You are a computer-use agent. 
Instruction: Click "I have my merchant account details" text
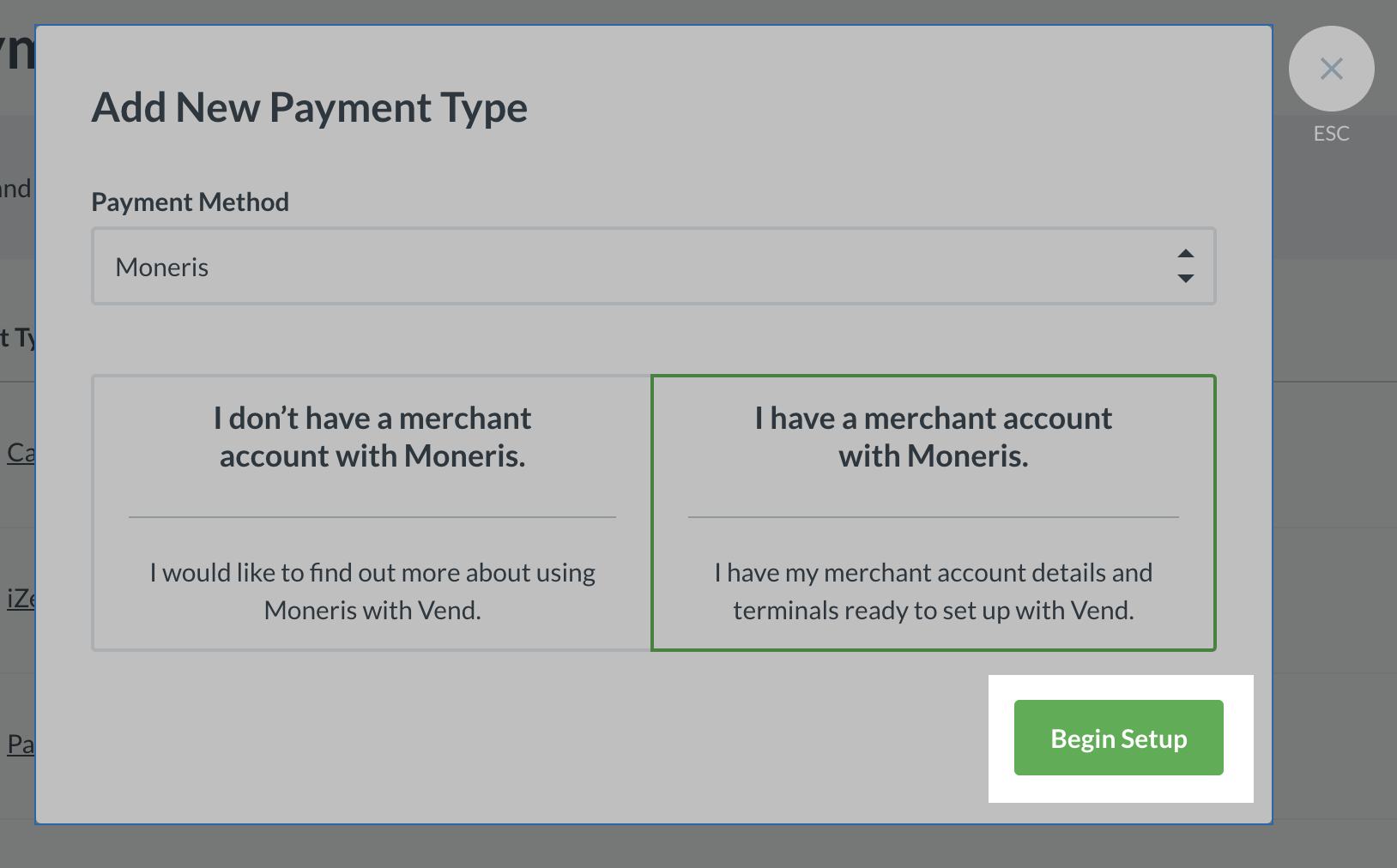point(934,592)
